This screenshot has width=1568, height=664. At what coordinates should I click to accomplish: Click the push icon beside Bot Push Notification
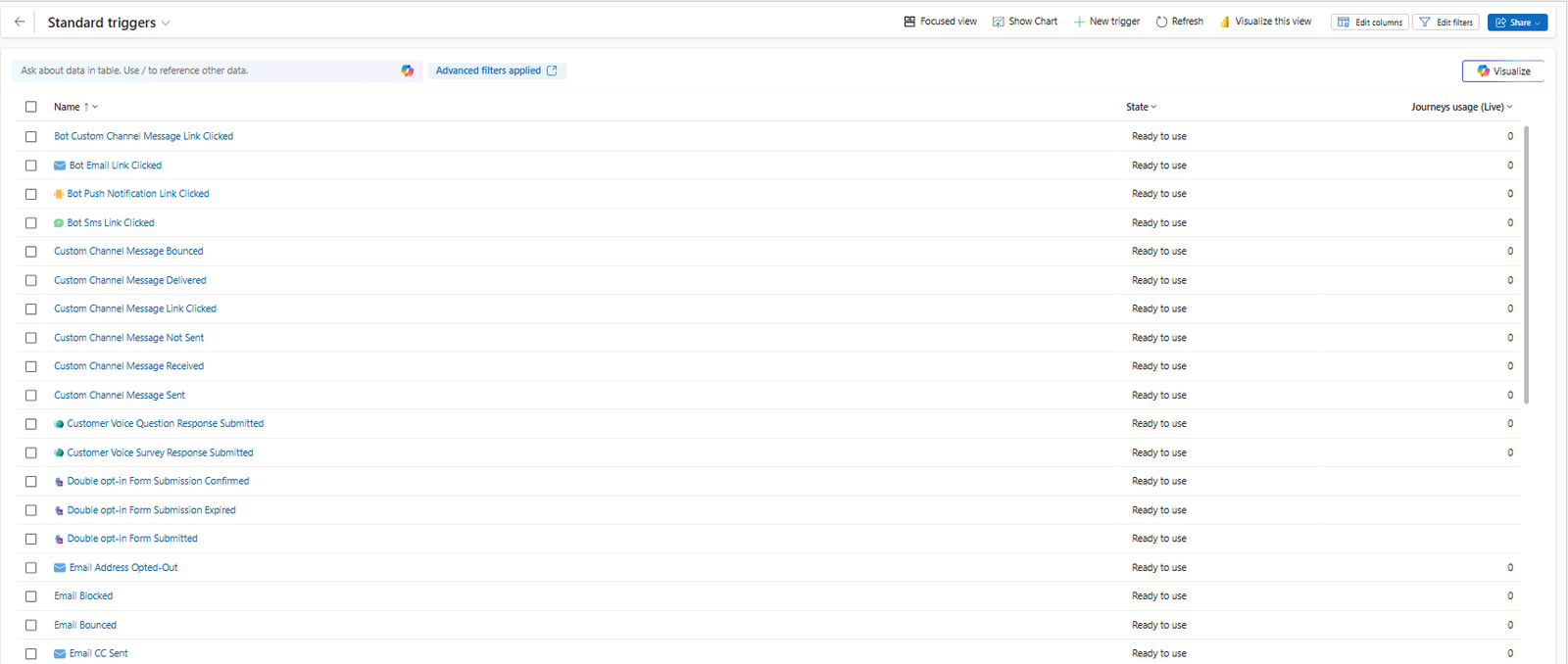59,194
